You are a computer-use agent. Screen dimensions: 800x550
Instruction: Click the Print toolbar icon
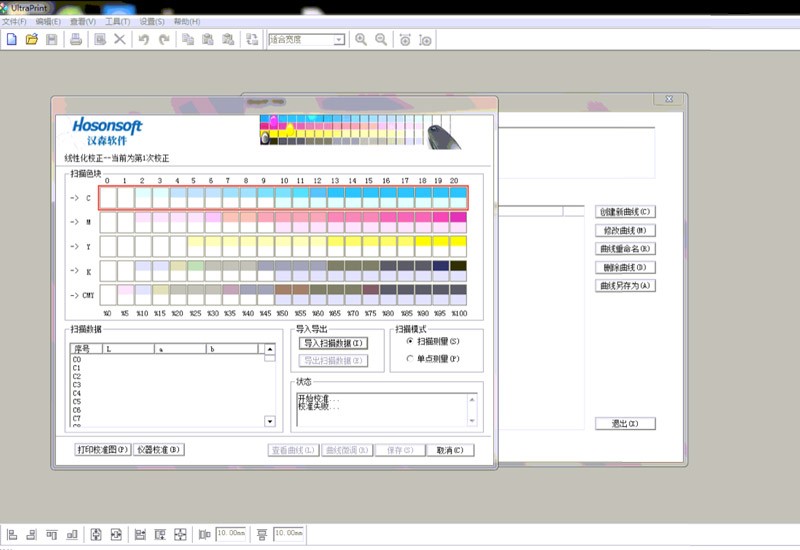(75, 39)
